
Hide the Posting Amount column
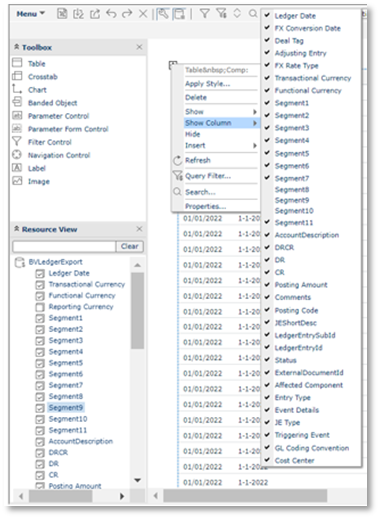coord(301,285)
